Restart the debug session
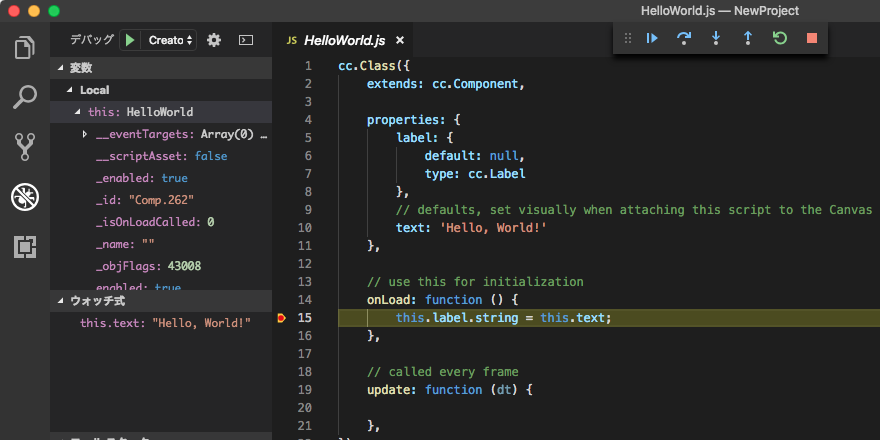Screen dimensions: 880x440 pos(780,38)
